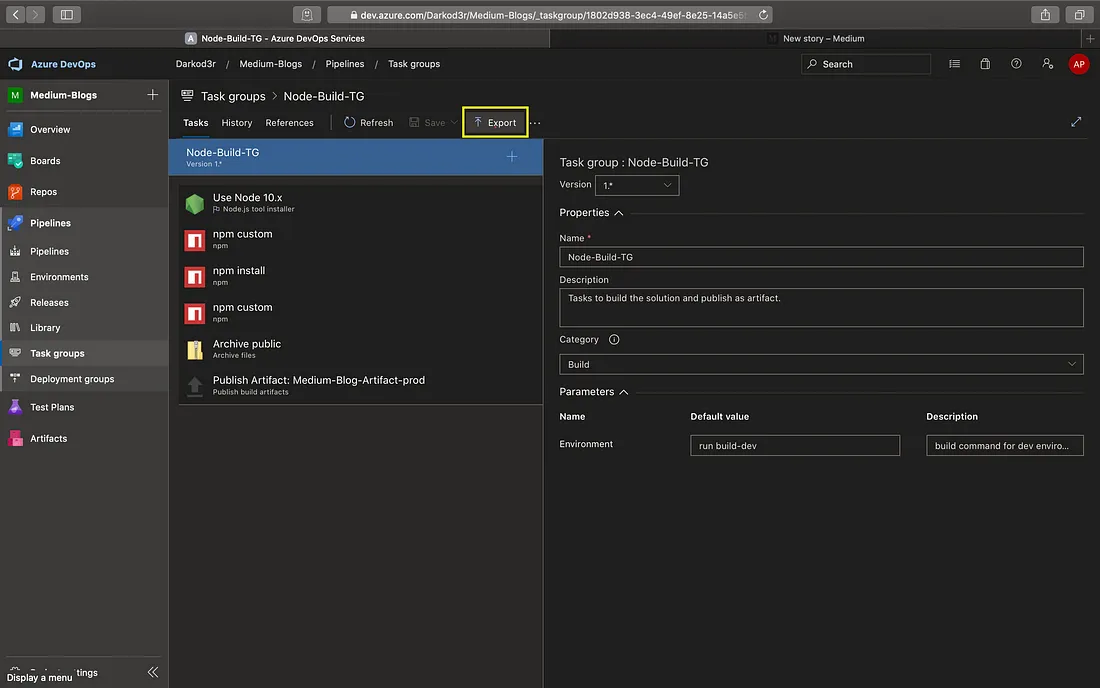Open a new browser tab
Image resolution: width=1100 pixels, height=688 pixels.
pyautogui.click(x=1090, y=39)
